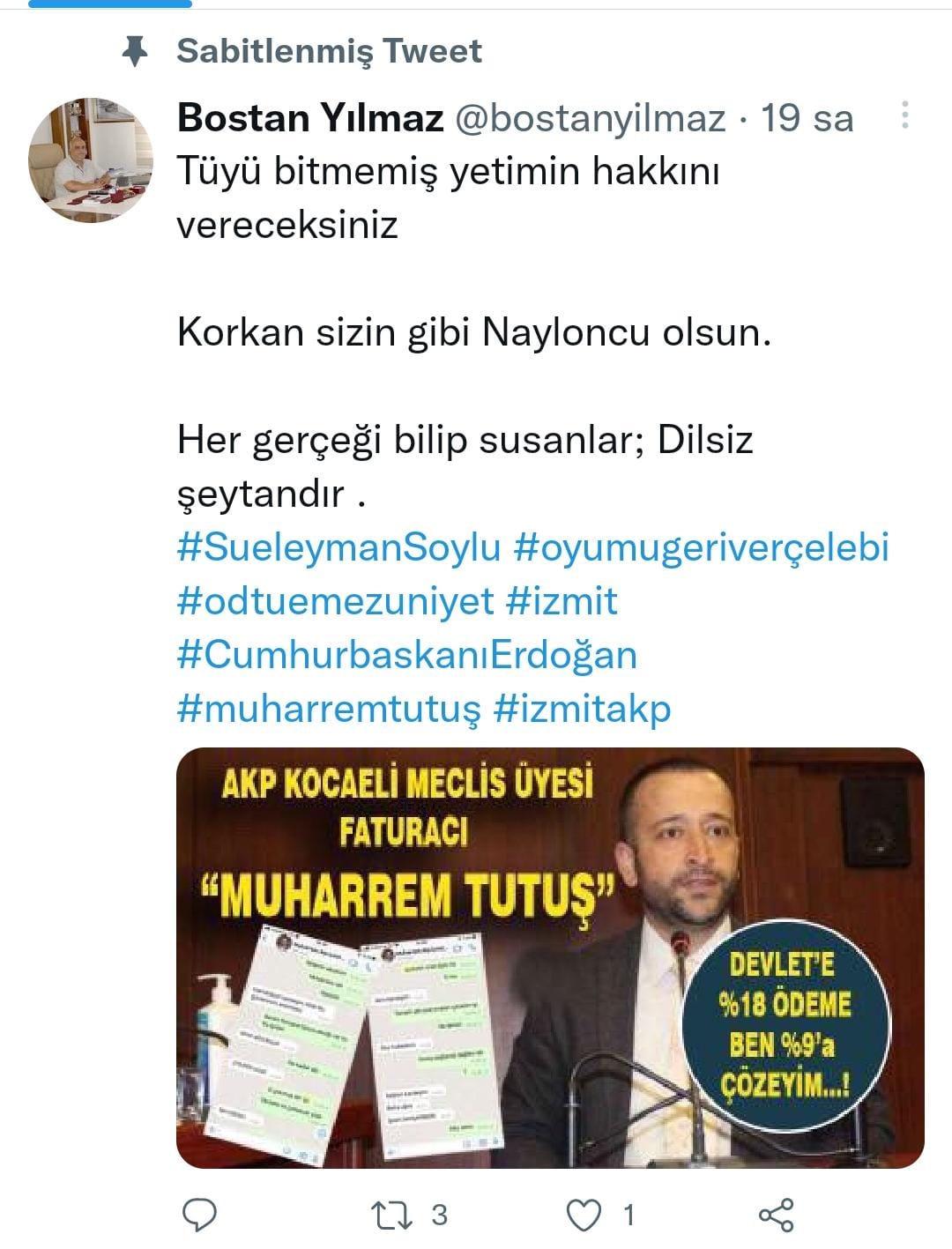This screenshot has width=952, height=1249.
Task: Like the tweet with heart icon
Action: [x=584, y=1216]
